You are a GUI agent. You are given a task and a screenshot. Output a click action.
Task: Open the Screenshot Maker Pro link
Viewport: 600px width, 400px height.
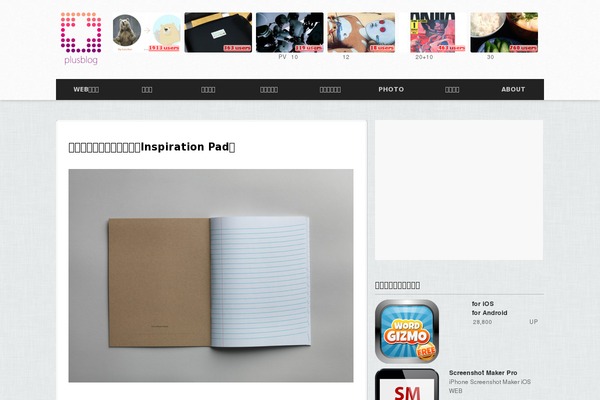[x=483, y=373]
